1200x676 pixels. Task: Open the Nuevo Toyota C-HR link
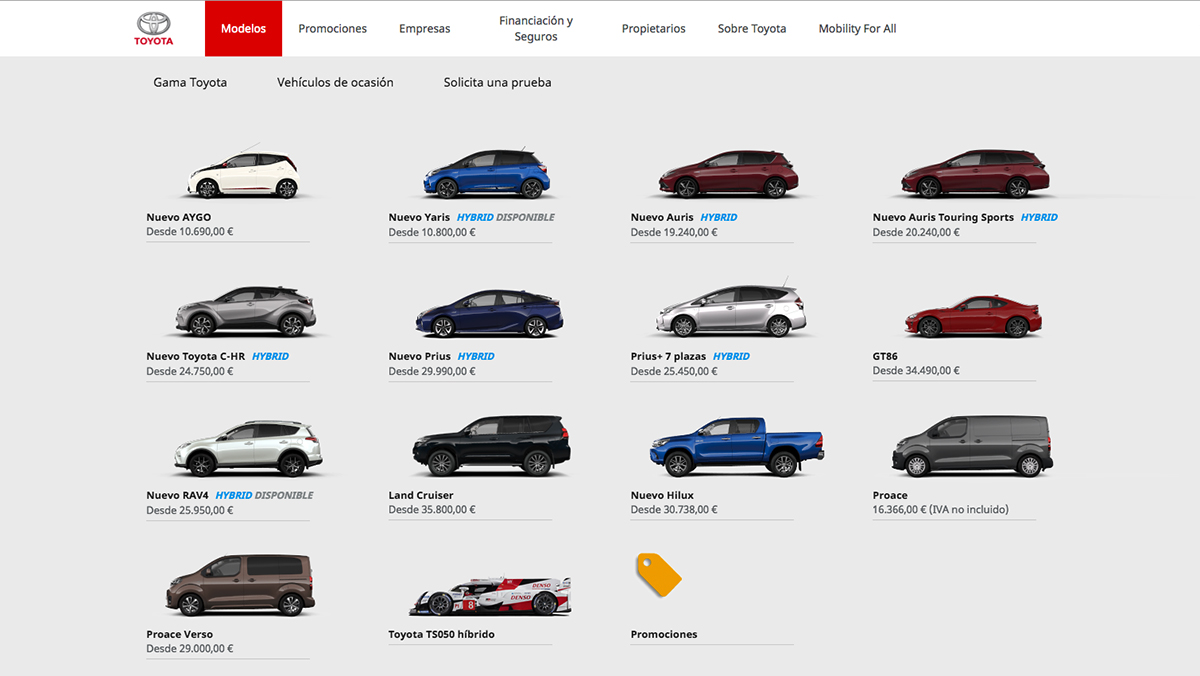[x=196, y=356]
